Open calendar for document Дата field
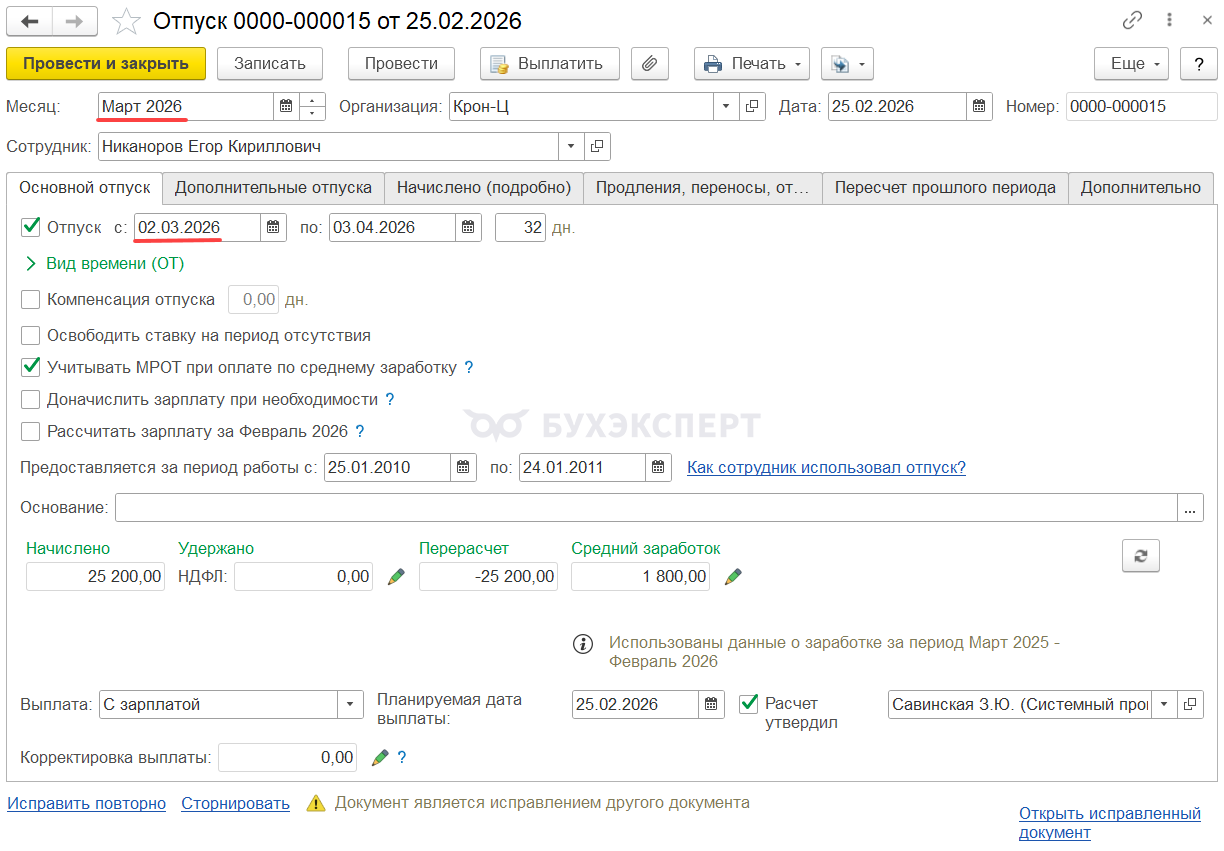This screenshot has height=851, width=1224. coord(979,106)
